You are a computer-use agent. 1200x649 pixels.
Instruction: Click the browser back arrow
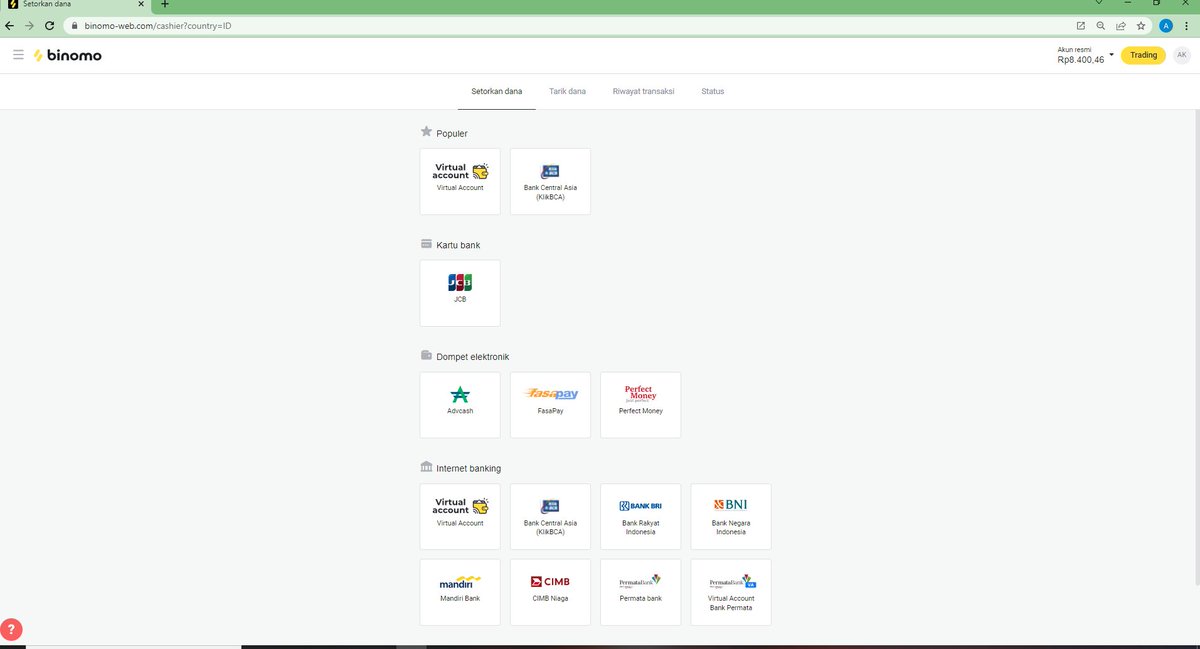tap(10, 26)
